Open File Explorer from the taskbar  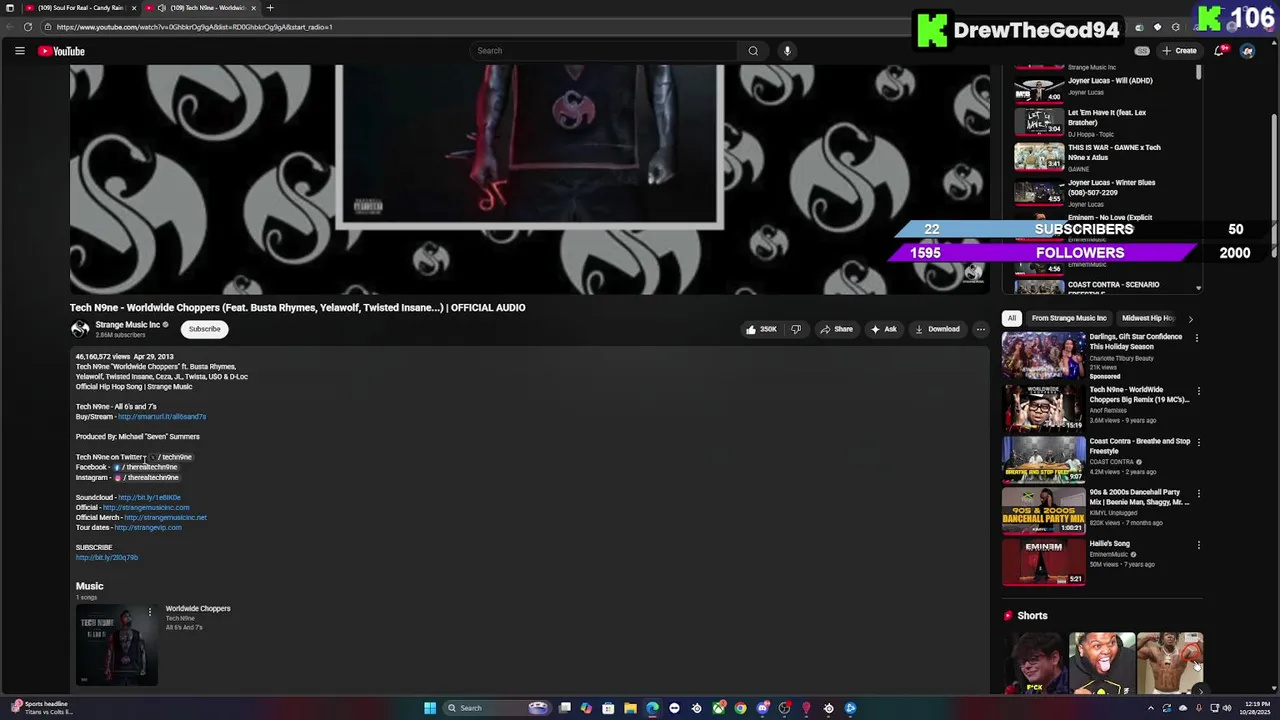(x=630, y=708)
